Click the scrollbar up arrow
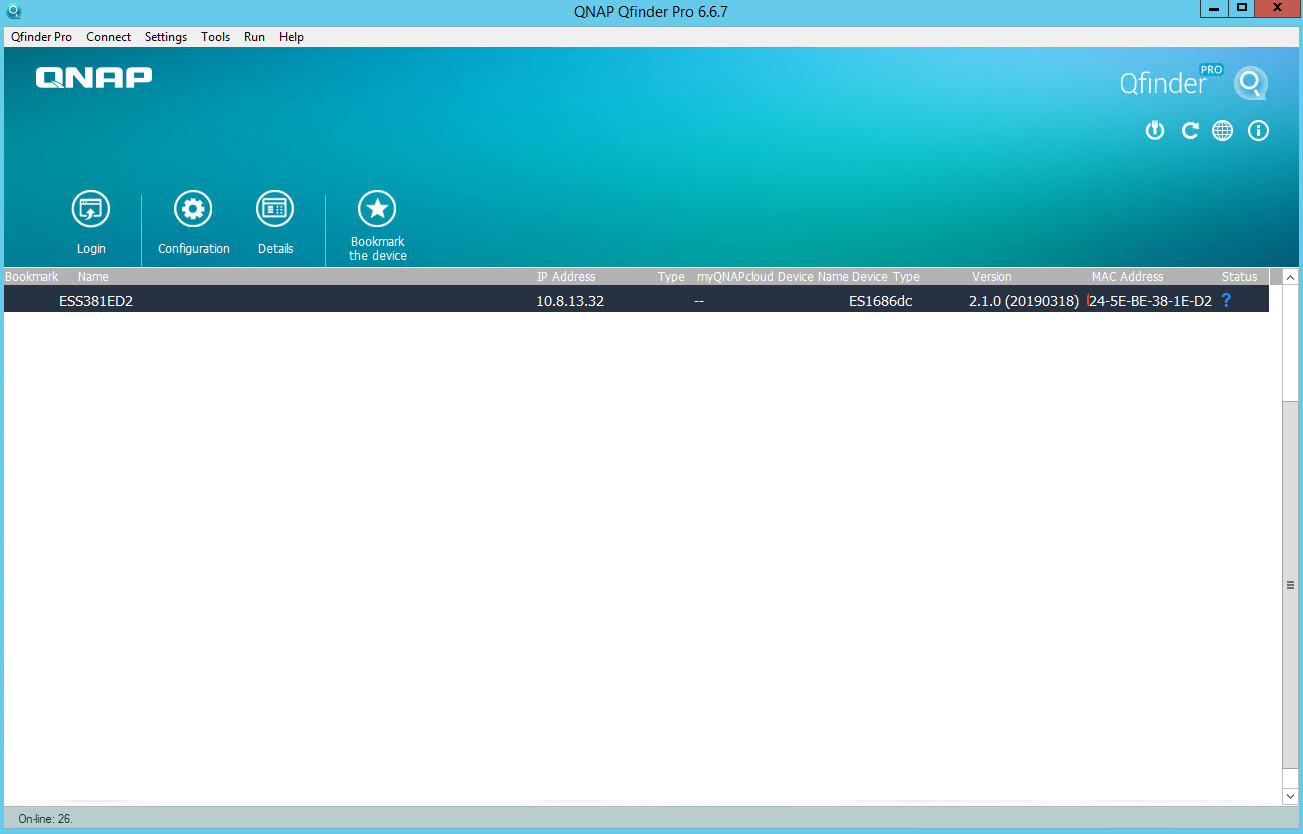This screenshot has height=834, width=1303. [1290, 277]
